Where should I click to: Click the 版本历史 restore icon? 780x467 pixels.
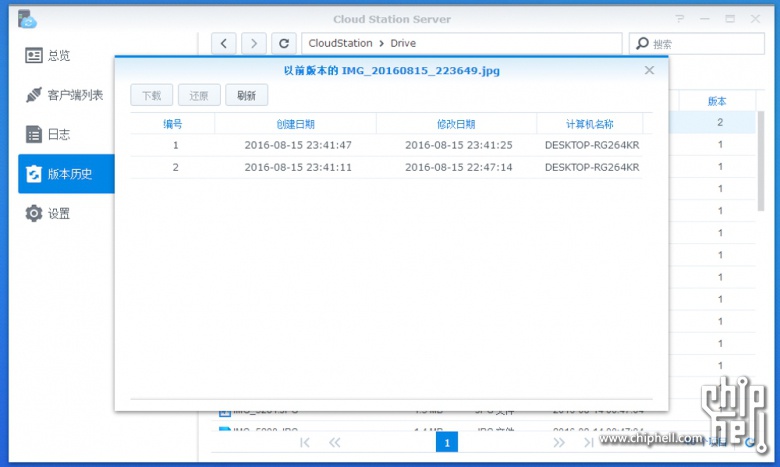(x=34, y=174)
